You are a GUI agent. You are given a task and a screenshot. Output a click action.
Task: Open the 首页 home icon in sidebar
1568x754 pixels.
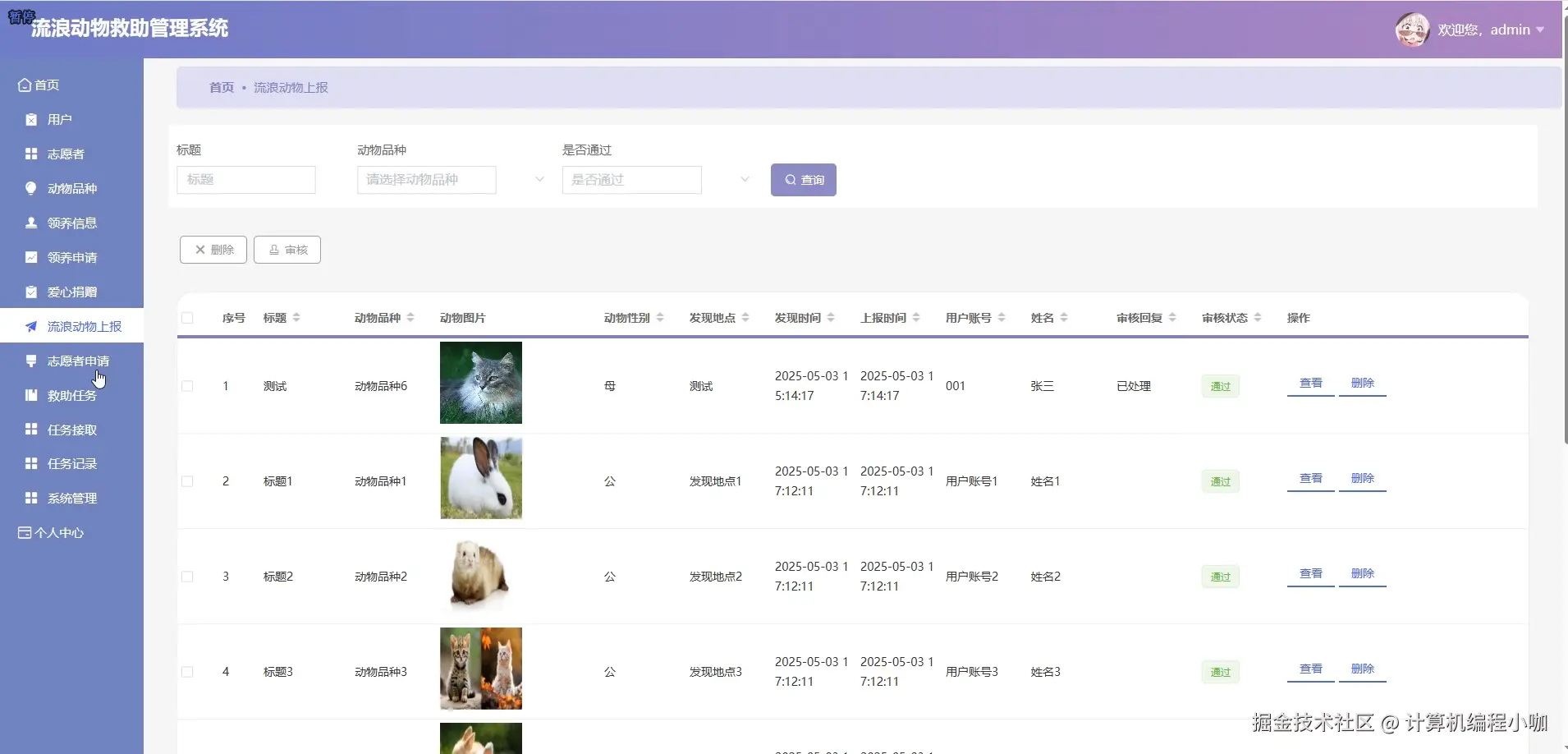point(23,85)
